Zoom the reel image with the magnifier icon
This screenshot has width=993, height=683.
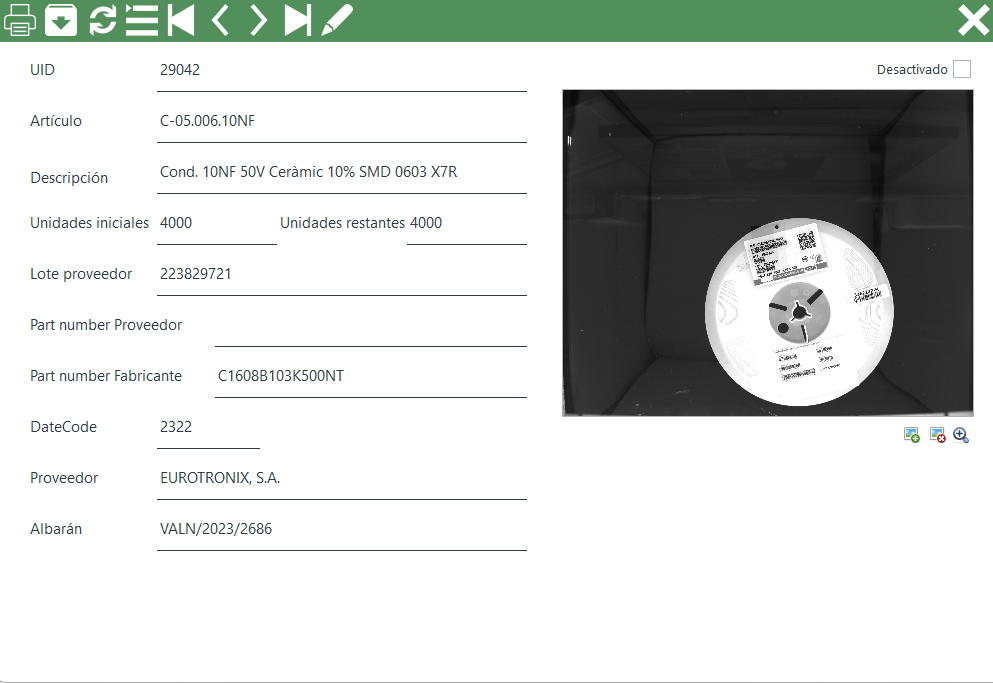[x=961, y=435]
